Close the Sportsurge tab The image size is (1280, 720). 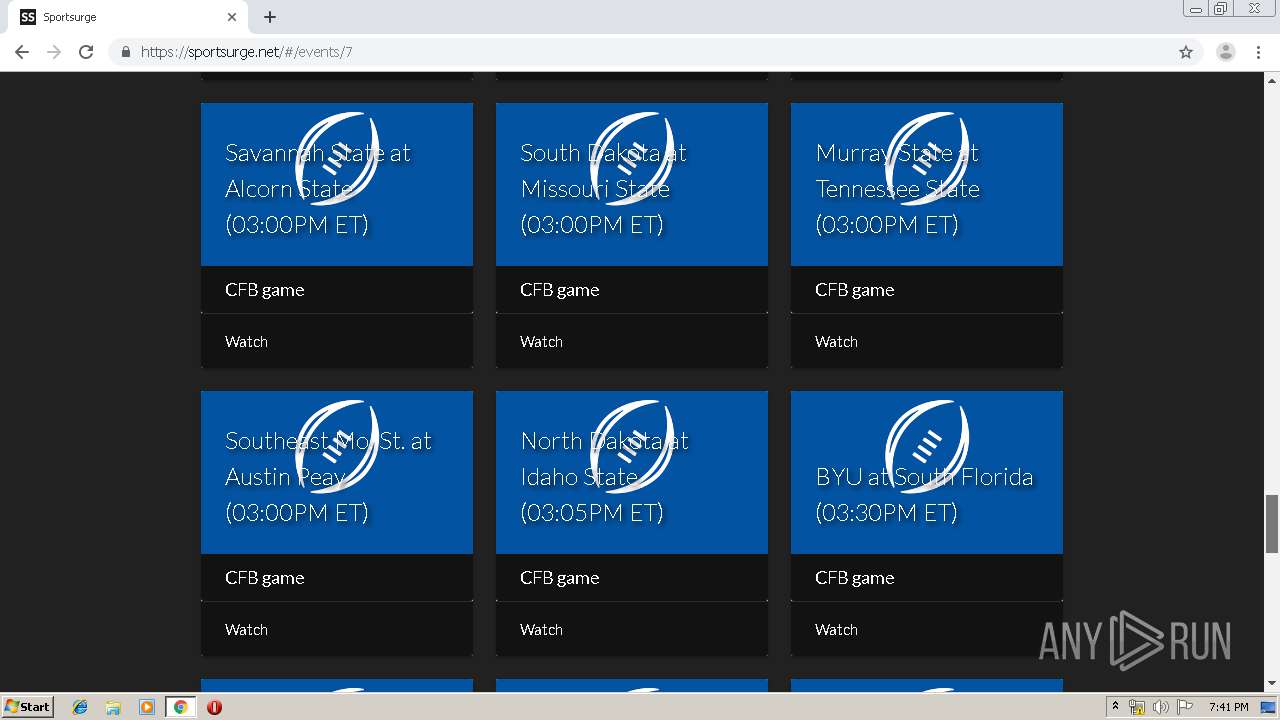coord(232,17)
